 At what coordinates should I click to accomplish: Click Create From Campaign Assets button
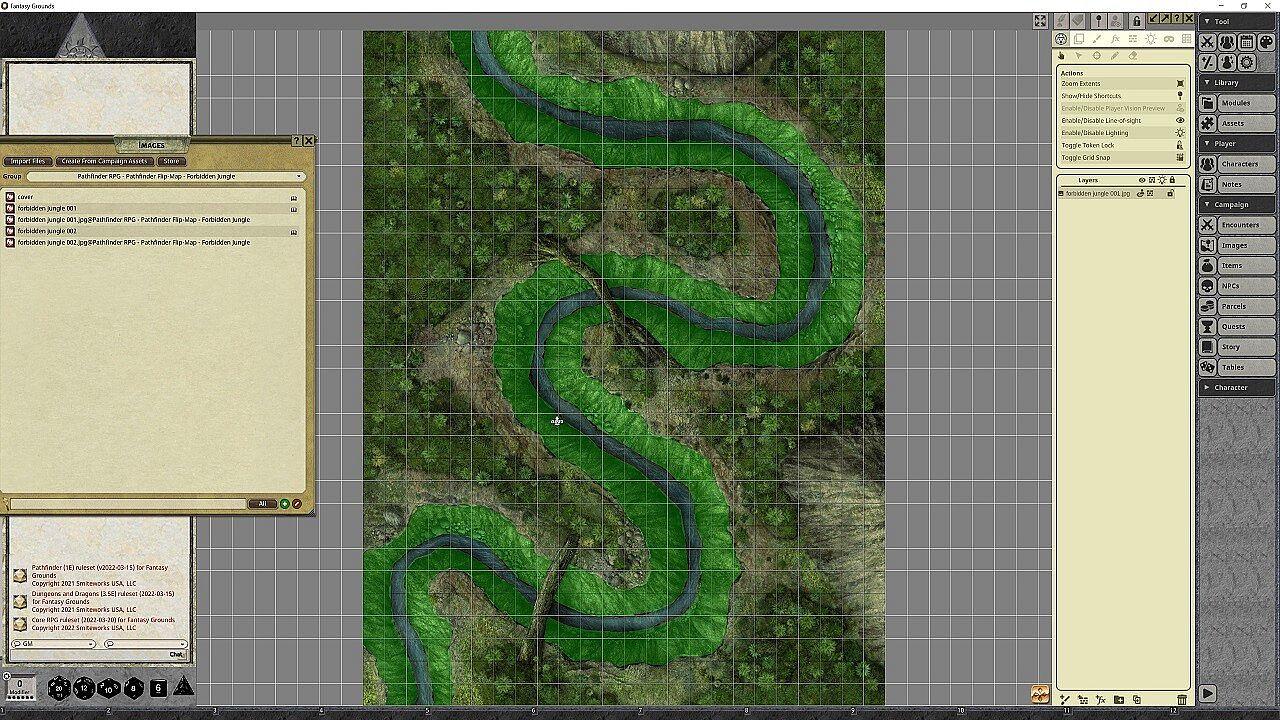point(104,161)
